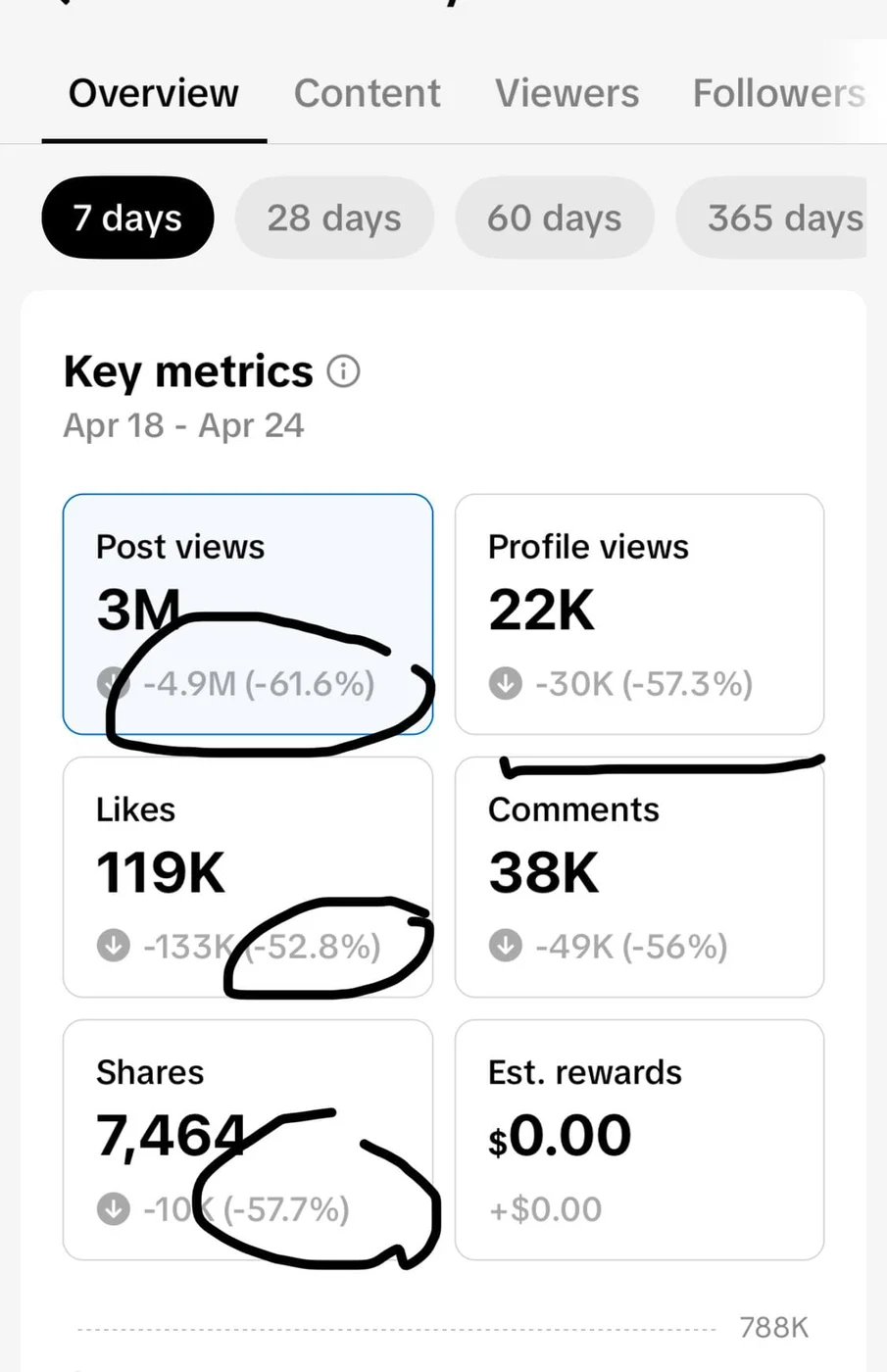Image resolution: width=887 pixels, height=1372 pixels.
Task: Choose the 60 days time range
Action: click(x=555, y=218)
